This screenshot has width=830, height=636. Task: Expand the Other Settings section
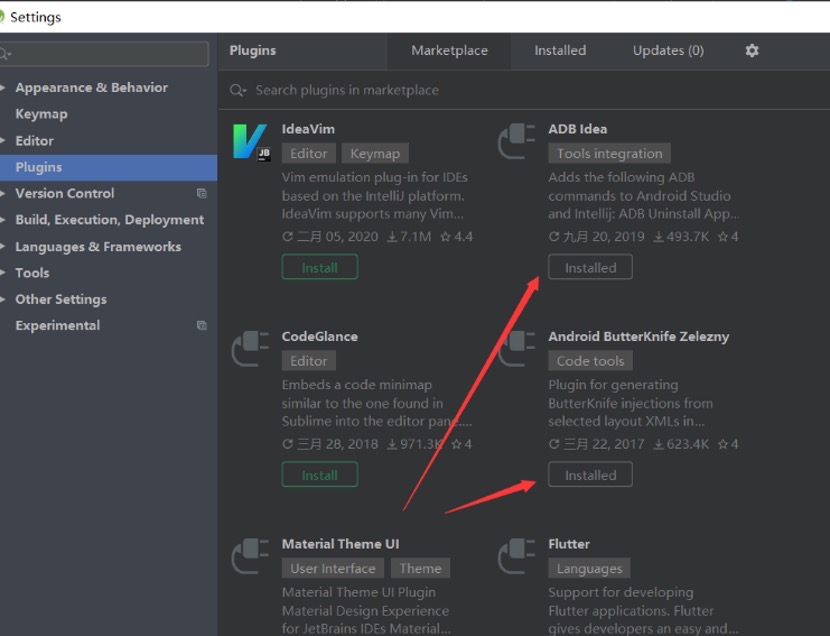coord(3,299)
